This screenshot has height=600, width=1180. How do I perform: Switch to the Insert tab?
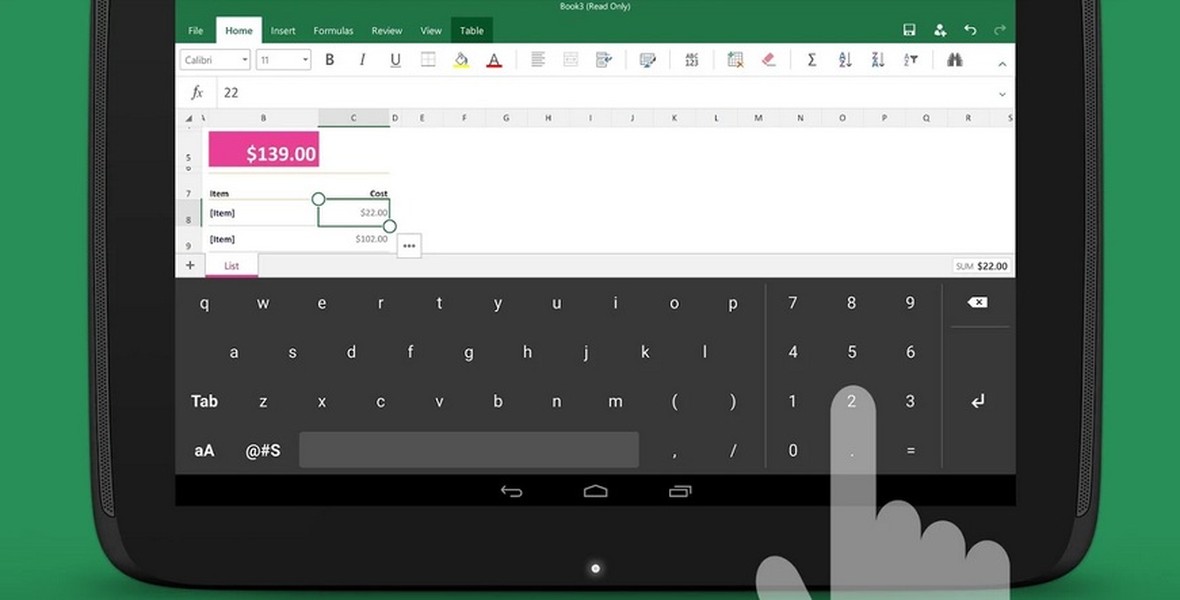[x=283, y=31]
